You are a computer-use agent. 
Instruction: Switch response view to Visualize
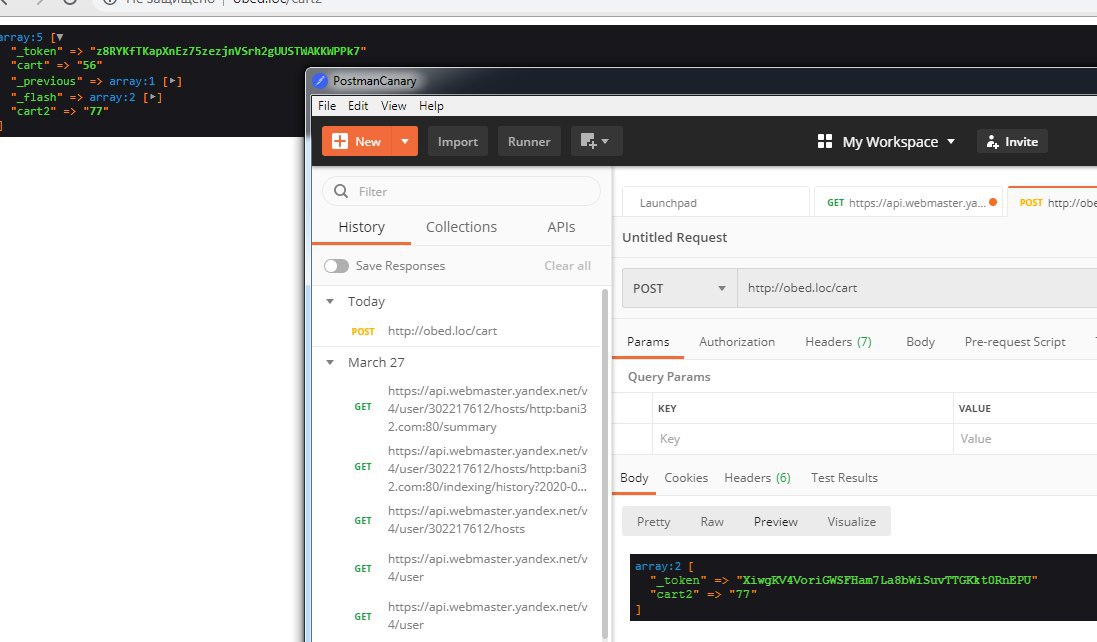(x=851, y=522)
